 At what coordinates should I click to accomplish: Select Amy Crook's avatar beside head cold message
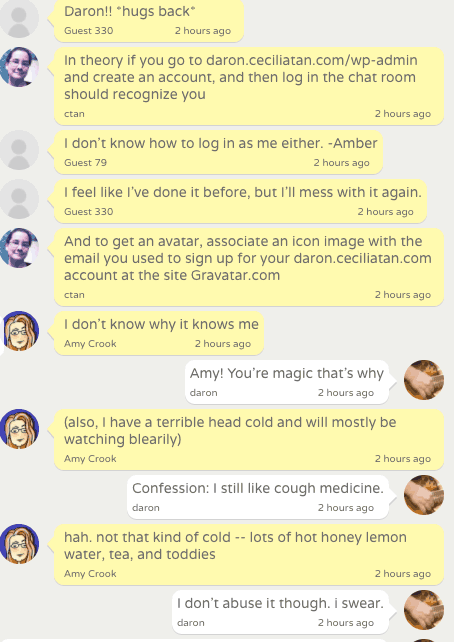click(19, 429)
